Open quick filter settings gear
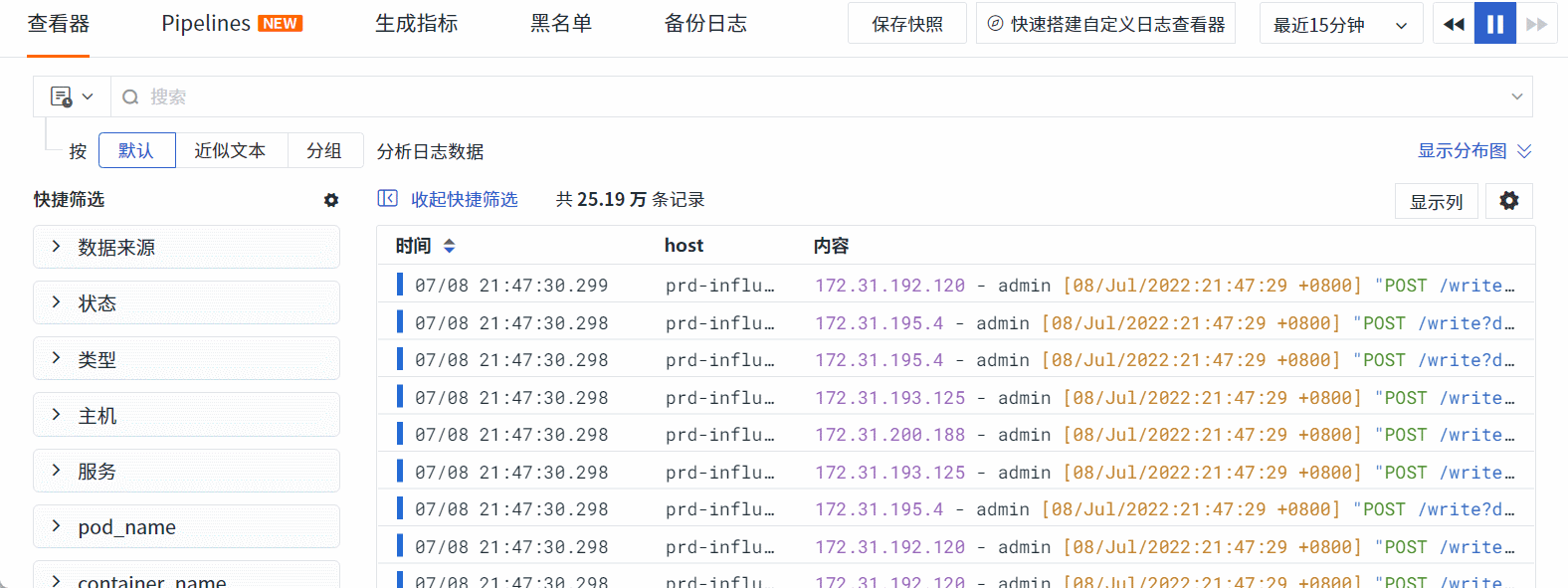Screen dimensions: 1568x588 click(331, 200)
